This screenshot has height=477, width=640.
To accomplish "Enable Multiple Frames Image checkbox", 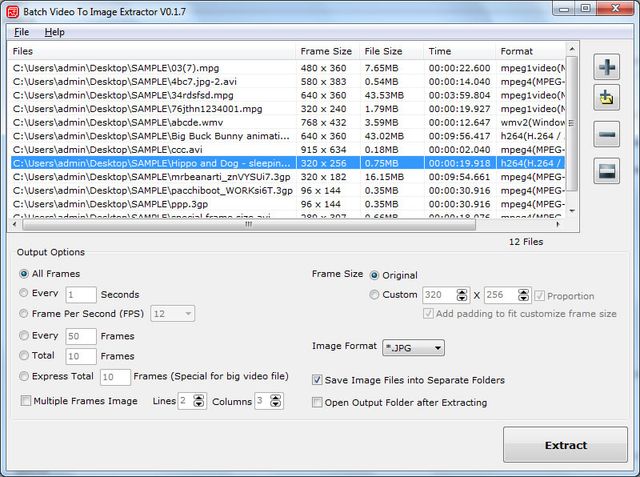I will point(25,401).
